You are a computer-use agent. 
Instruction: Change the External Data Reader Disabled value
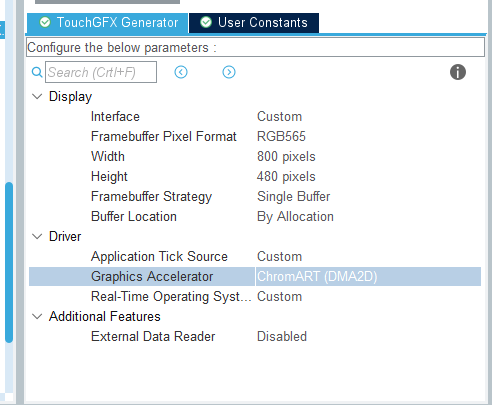[x=282, y=337]
